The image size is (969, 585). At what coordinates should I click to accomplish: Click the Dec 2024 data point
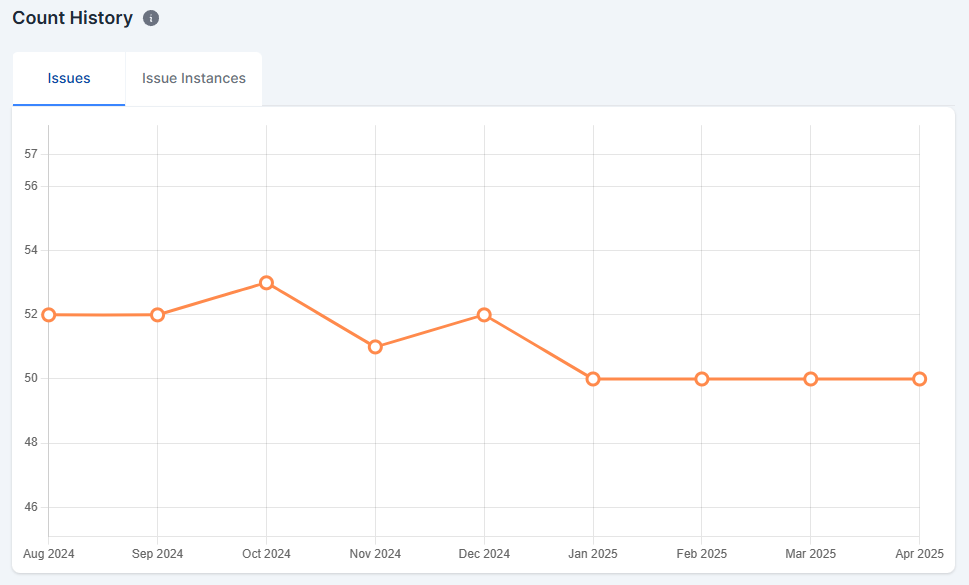484,315
